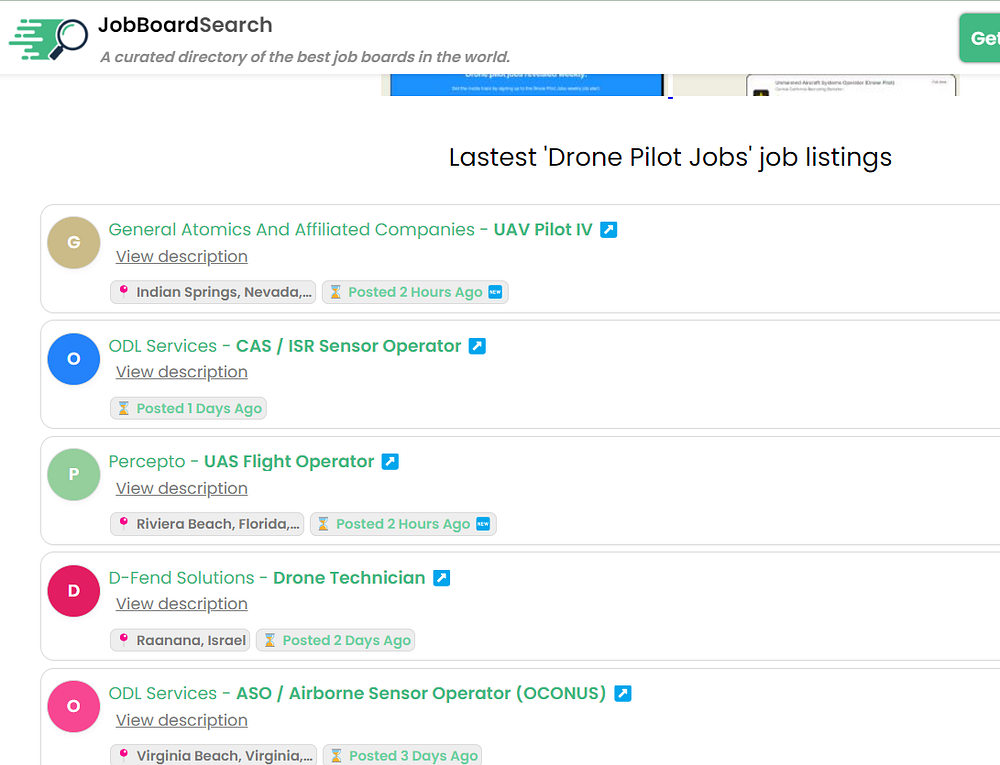
Task: Click the Raanana, Israel location tag
Action: 180,640
